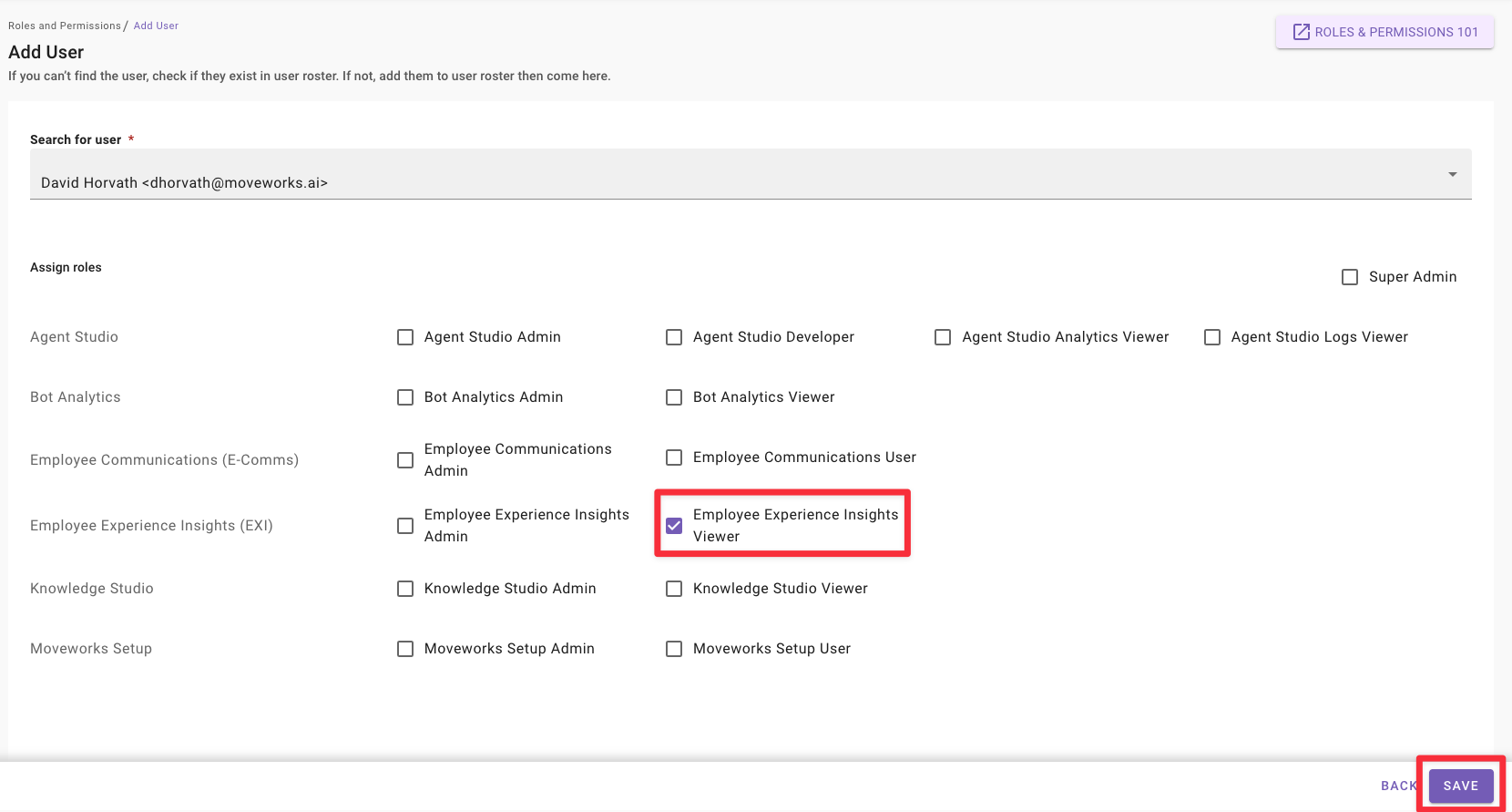1512x812 pixels.
Task: Click the Moveworks Setup category label
Action: (91, 649)
